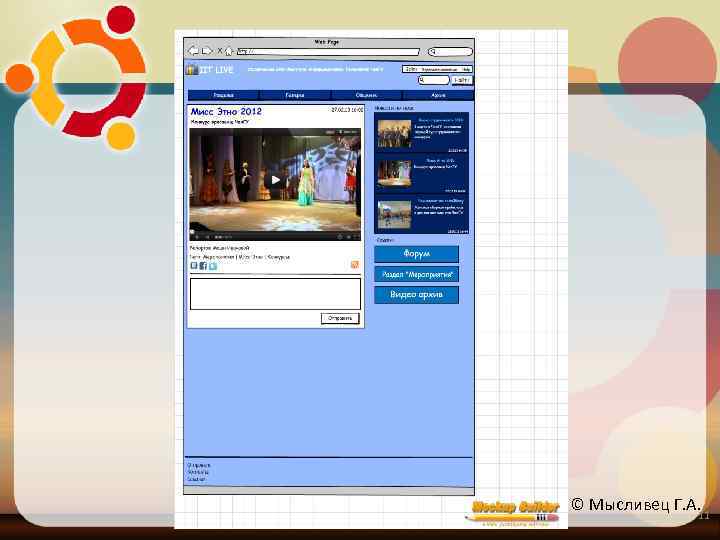
Task: Click the comment text area
Action: pyautogui.click(x=276, y=294)
